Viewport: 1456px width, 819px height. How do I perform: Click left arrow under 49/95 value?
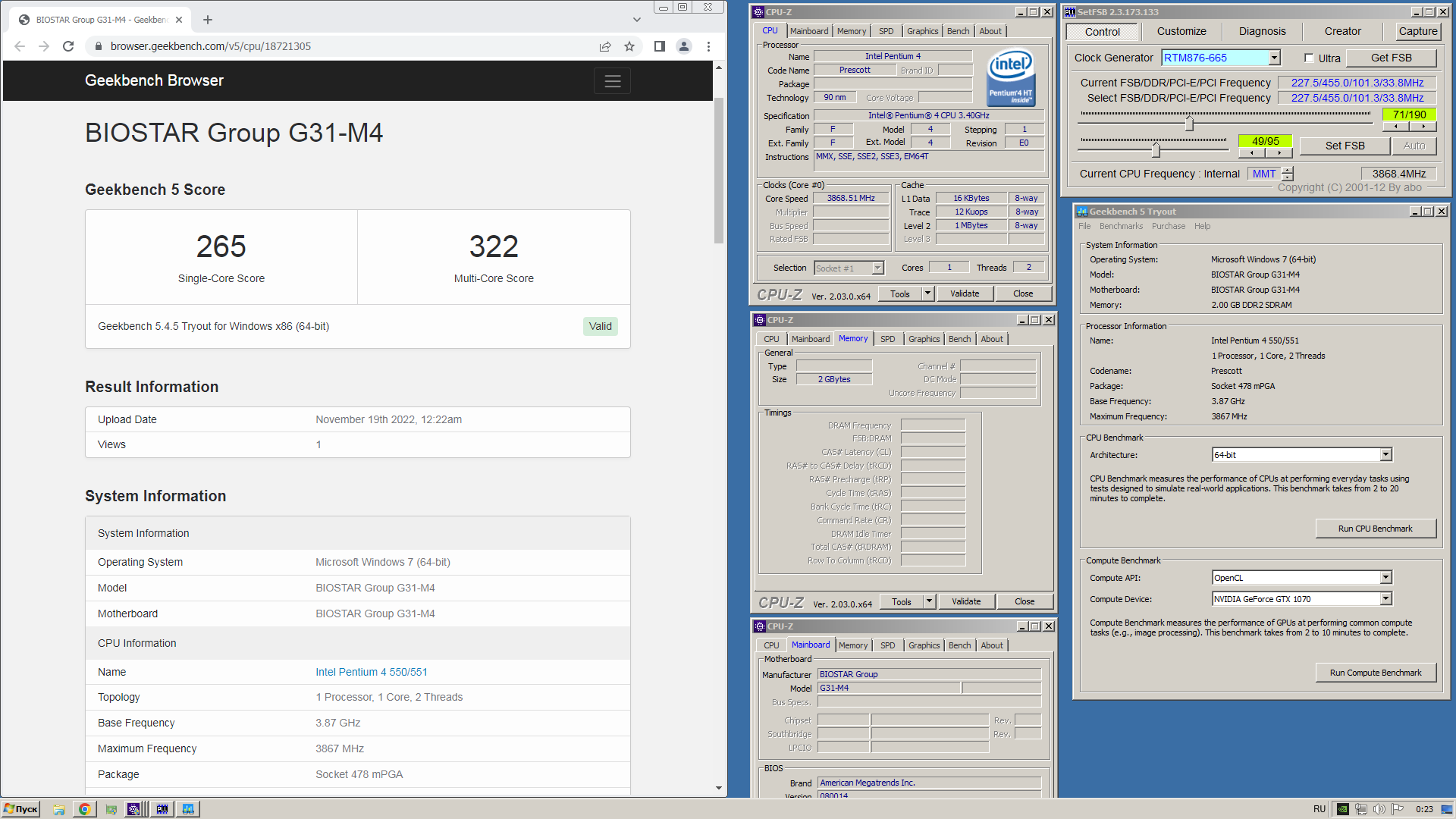pyautogui.click(x=1251, y=153)
